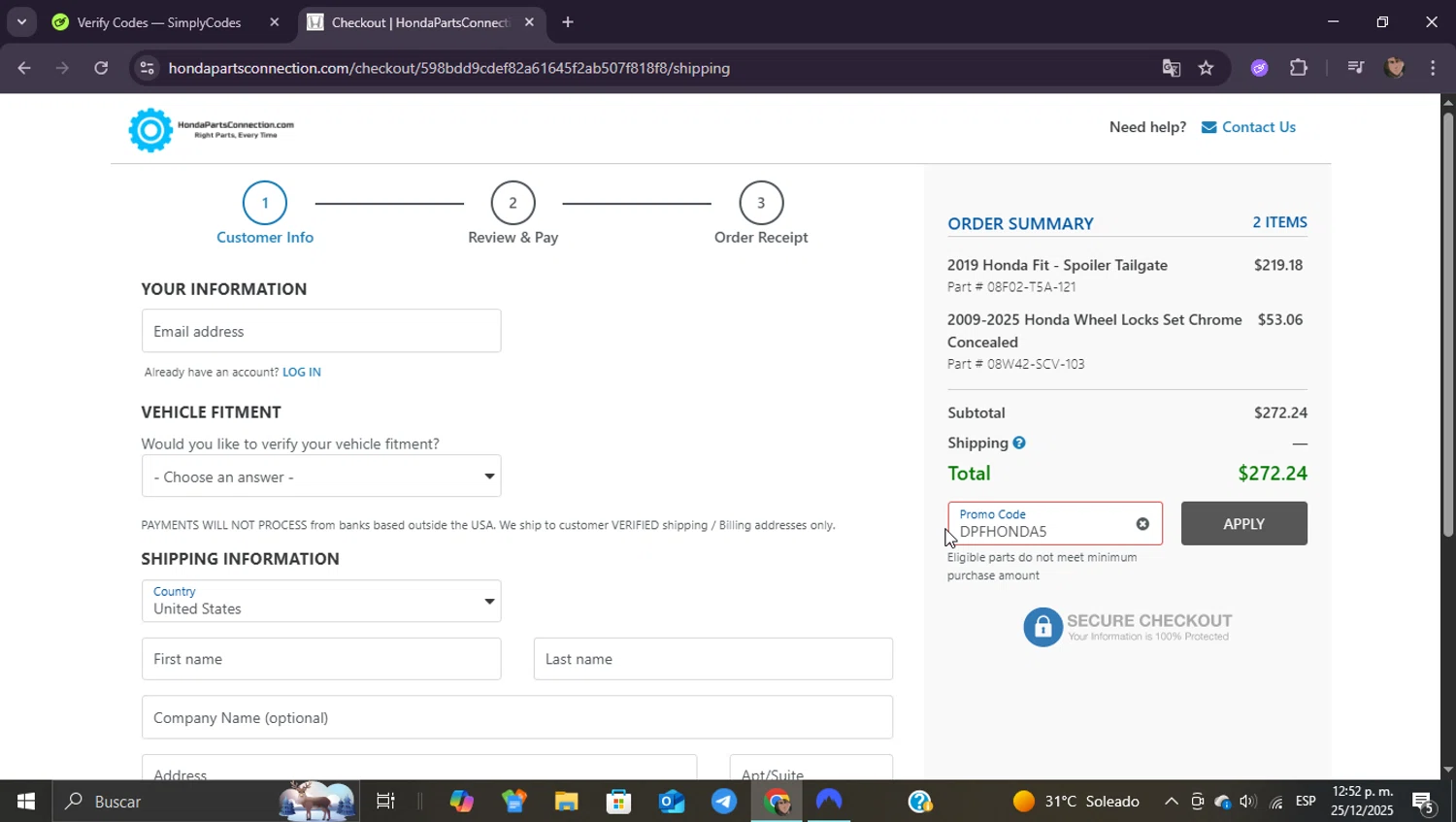Viewport: 1456px width, 822px height.
Task: Reload the page with the refresh icon
Action: click(101, 68)
